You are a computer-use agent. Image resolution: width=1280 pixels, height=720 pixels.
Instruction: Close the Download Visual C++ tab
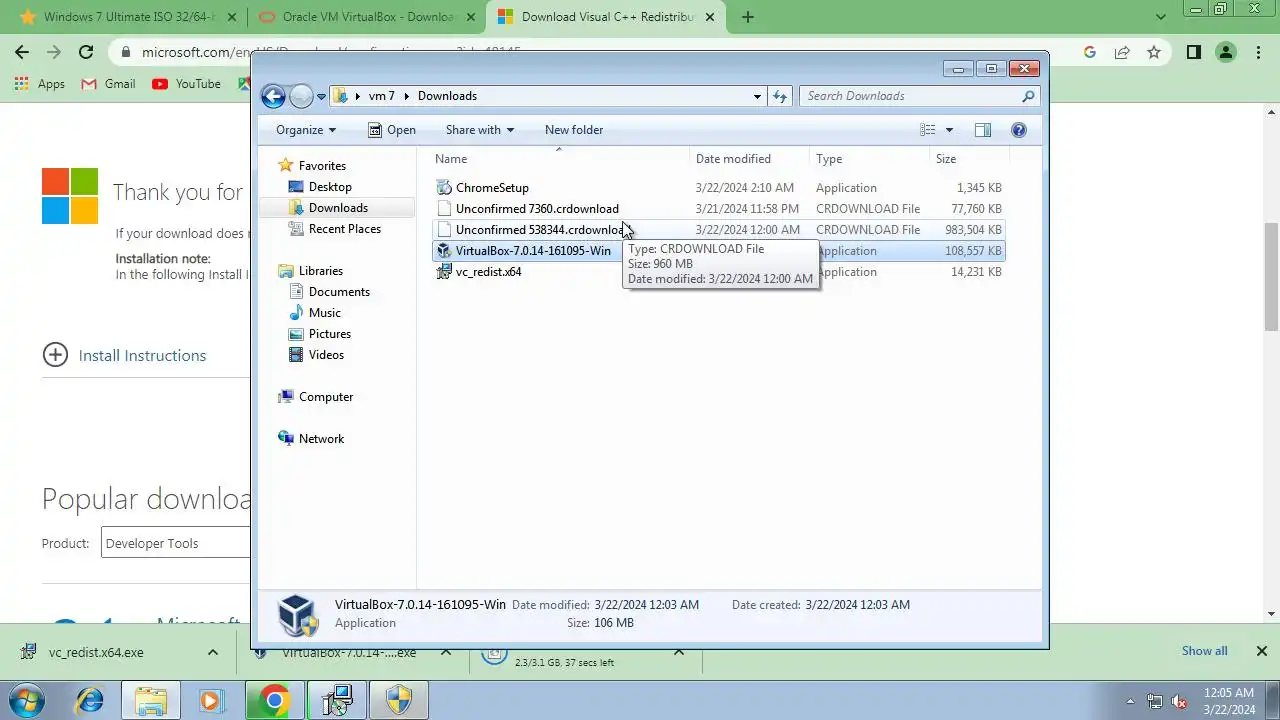click(x=711, y=17)
